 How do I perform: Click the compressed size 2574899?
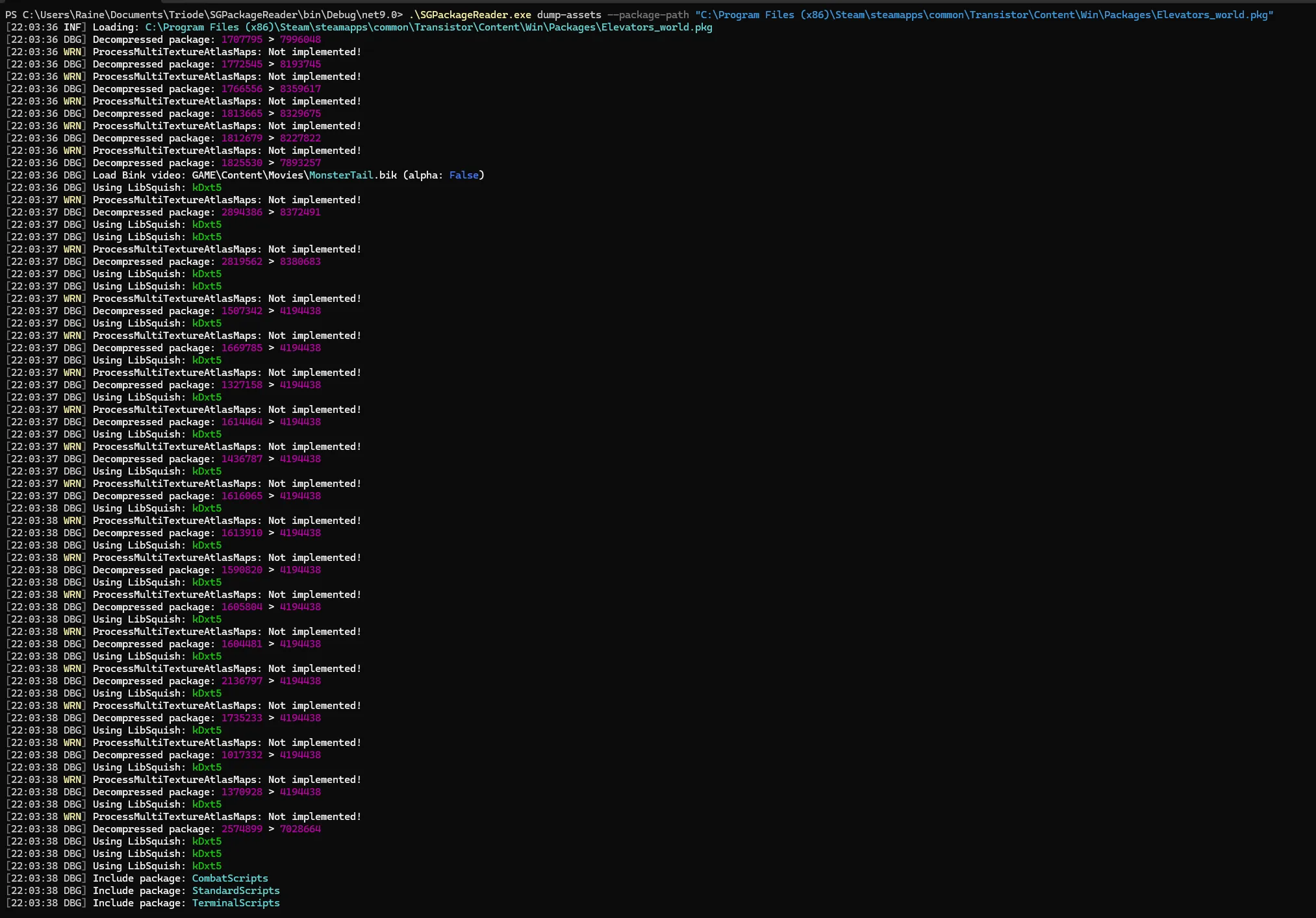[x=242, y=829]
